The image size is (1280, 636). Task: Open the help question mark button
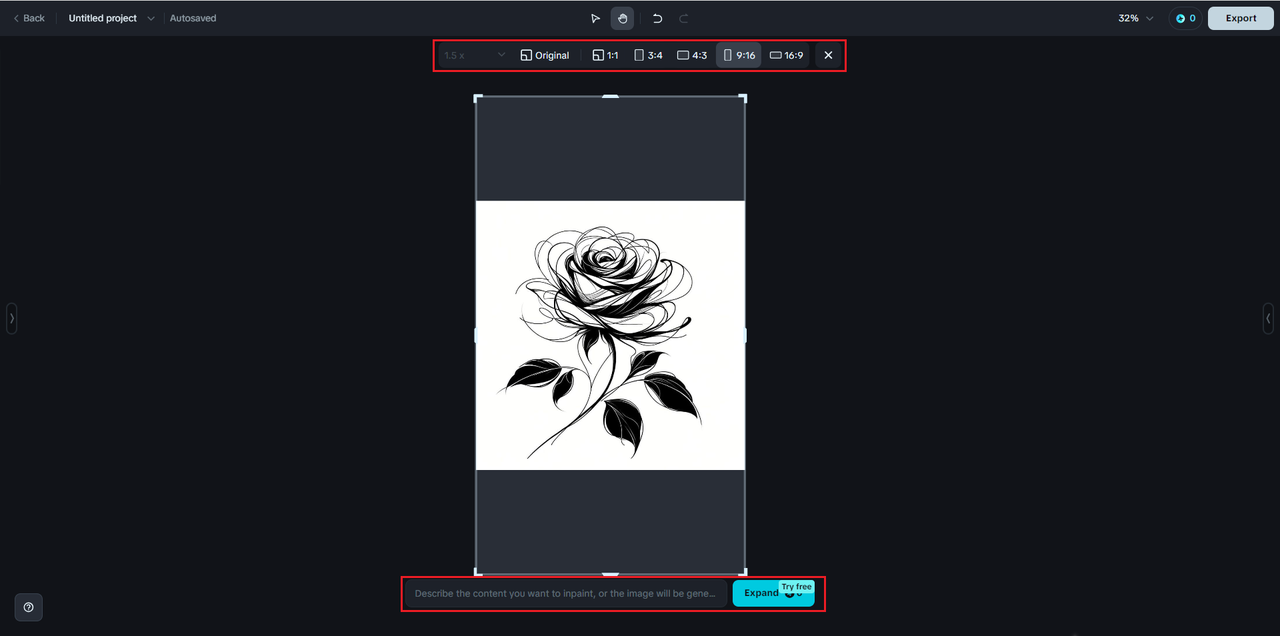(x=28, y=607)
